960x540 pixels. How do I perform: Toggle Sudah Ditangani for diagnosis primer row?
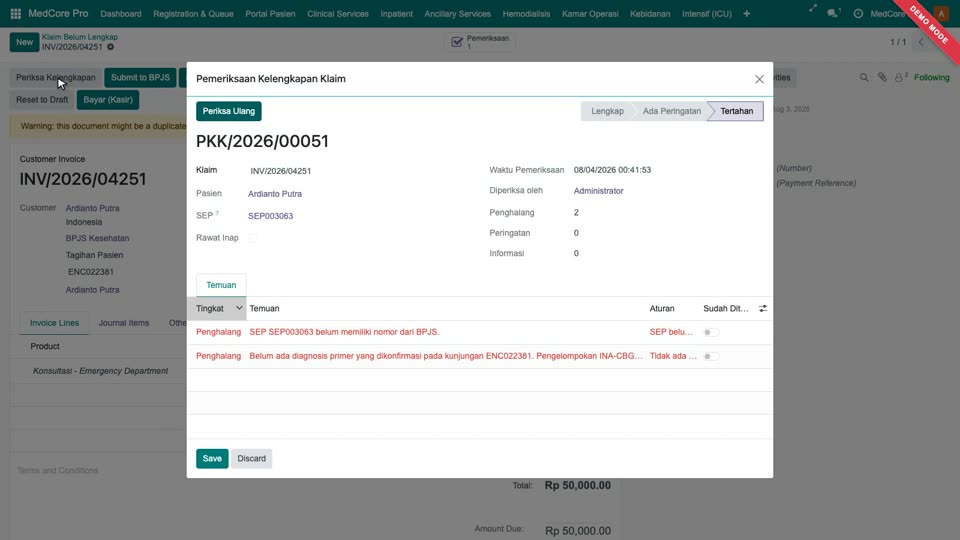[711, 356]
